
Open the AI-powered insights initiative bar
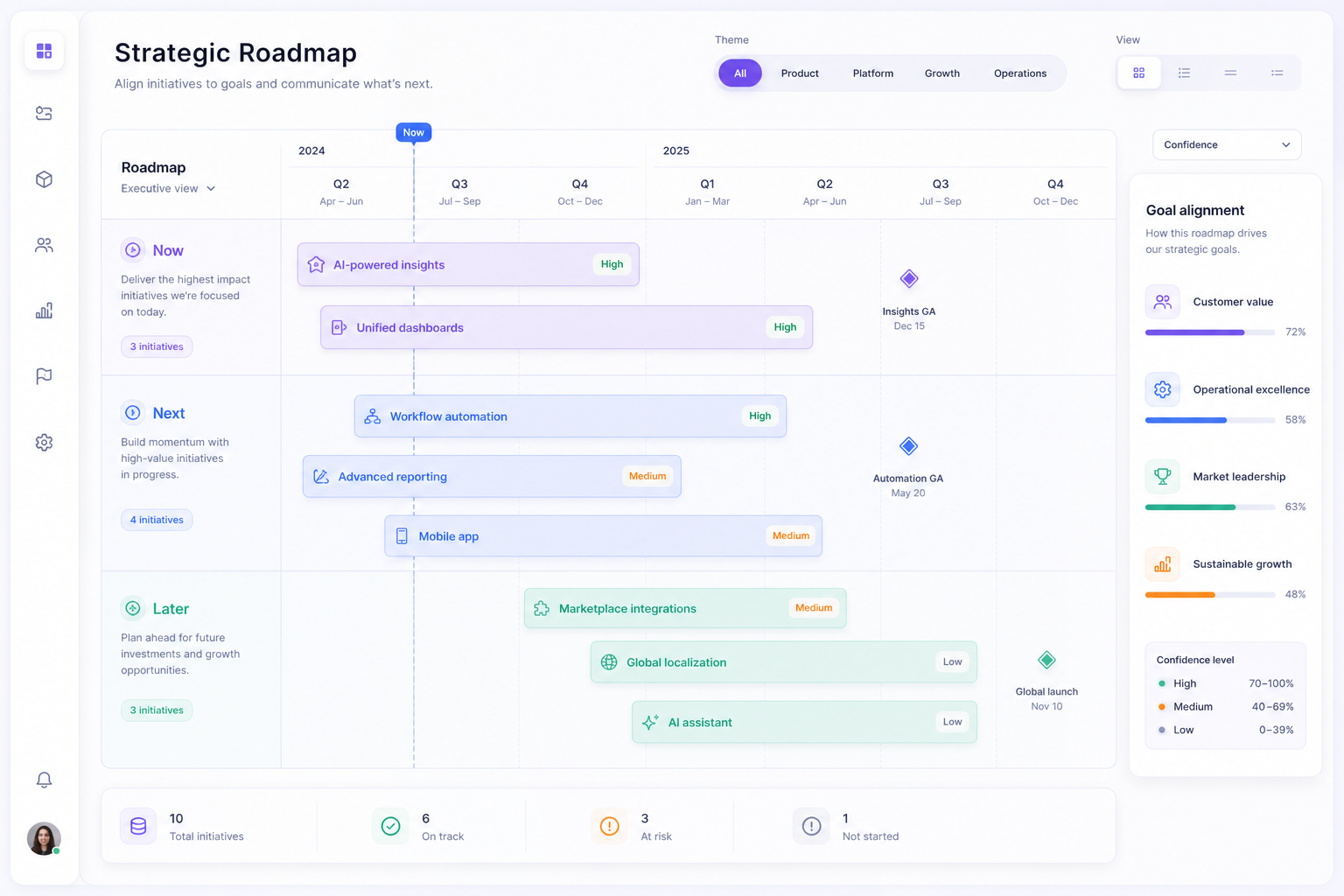click(x=468, y=264)
